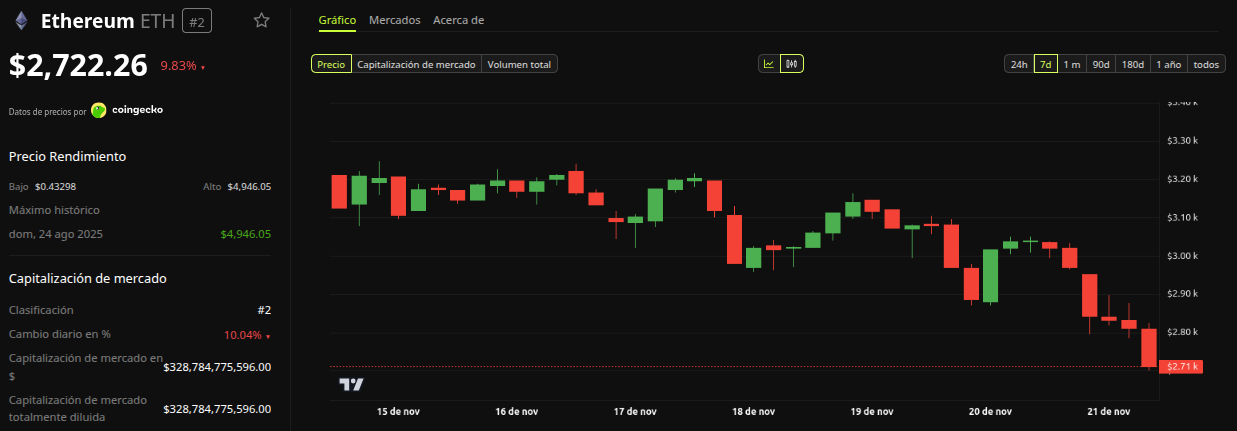Viewport: 1237px width, 431px height.
Task: Set chart range to 180d
Action: (1133, 64)
